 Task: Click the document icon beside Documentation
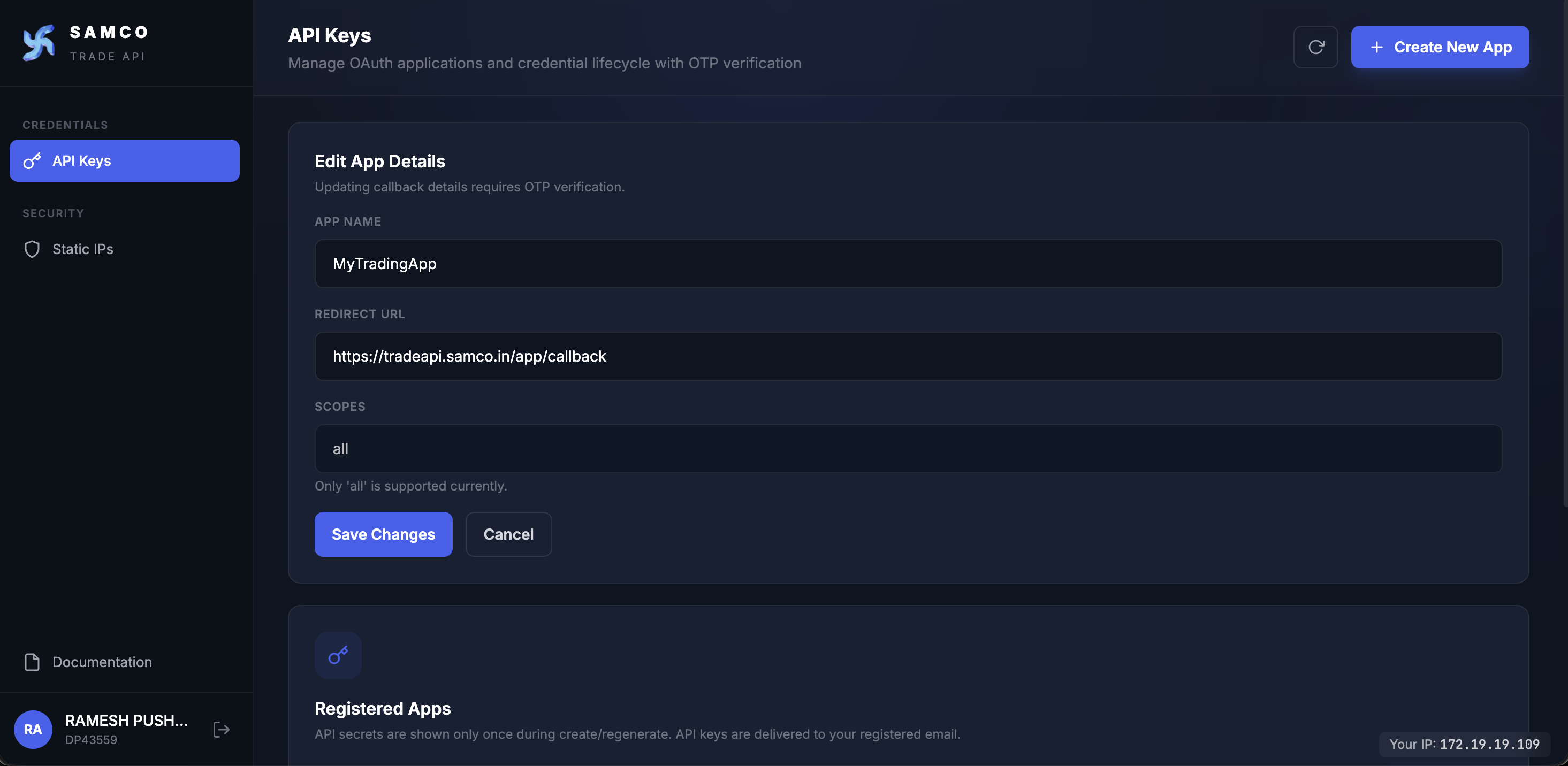click(x=32, y=662)
